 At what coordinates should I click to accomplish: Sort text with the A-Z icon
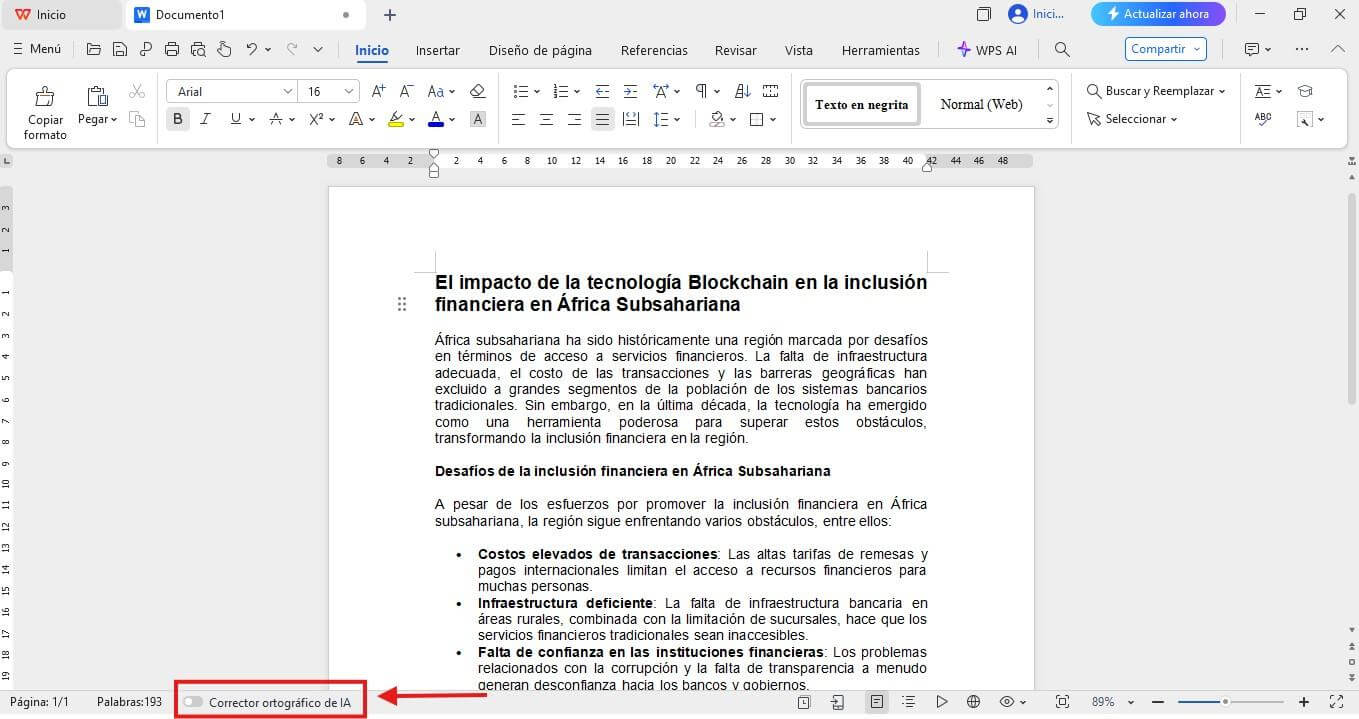coord(742,91)
